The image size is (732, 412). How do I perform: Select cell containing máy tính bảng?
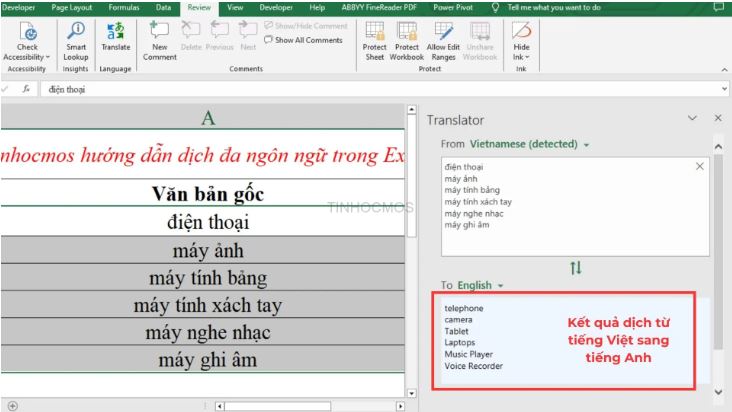(x=203, y=278)
